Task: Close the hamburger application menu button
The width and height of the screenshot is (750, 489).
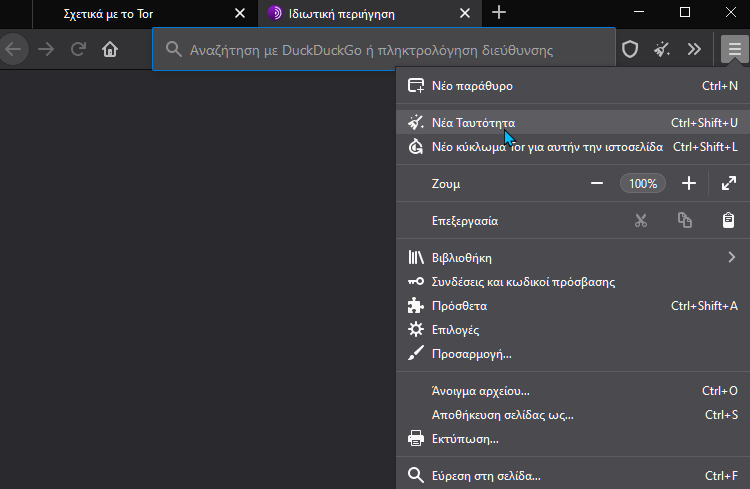Action: click(735, 49)
